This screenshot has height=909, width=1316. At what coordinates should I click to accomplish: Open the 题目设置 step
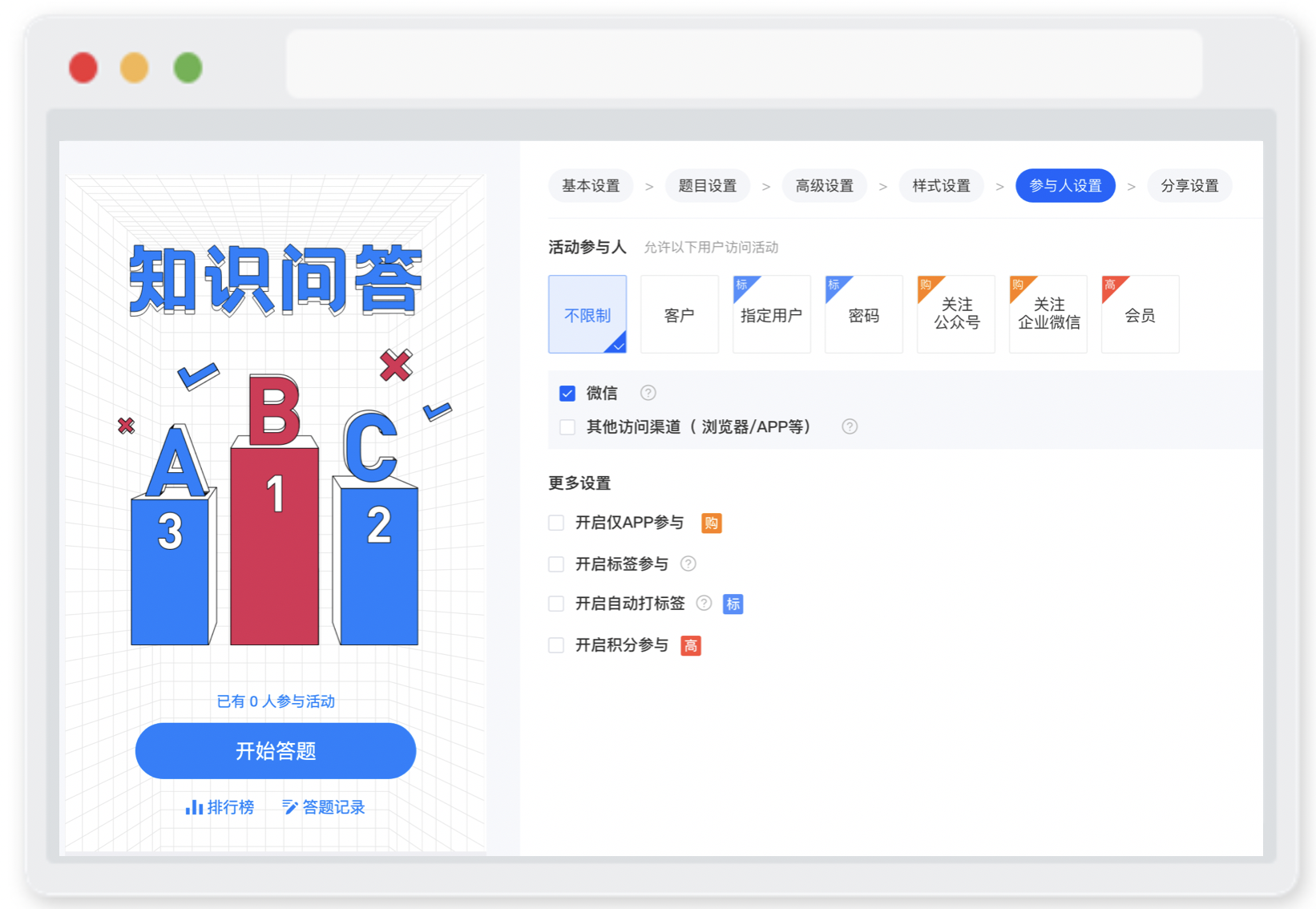(x=708, y=186)
